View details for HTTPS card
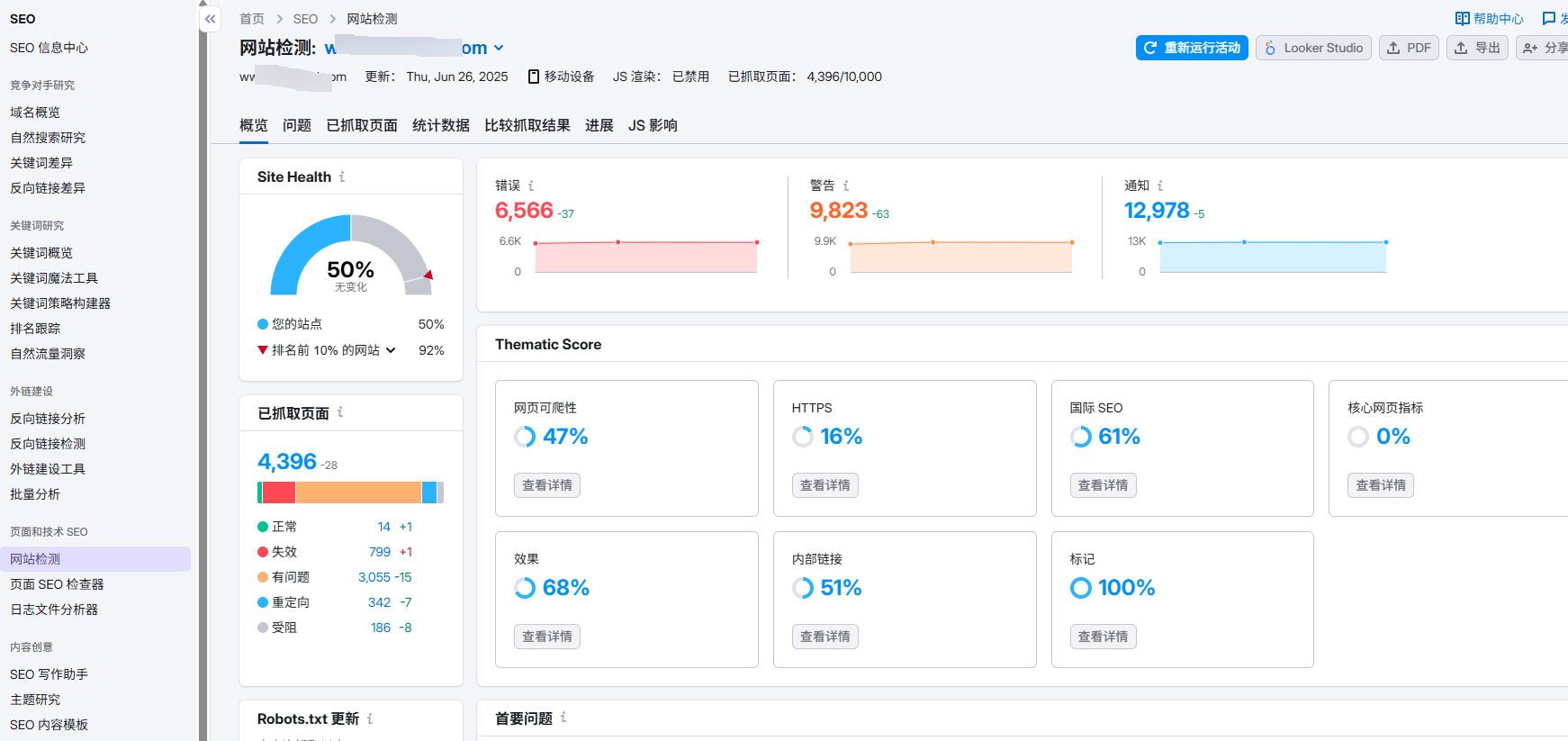 point(825,485)
